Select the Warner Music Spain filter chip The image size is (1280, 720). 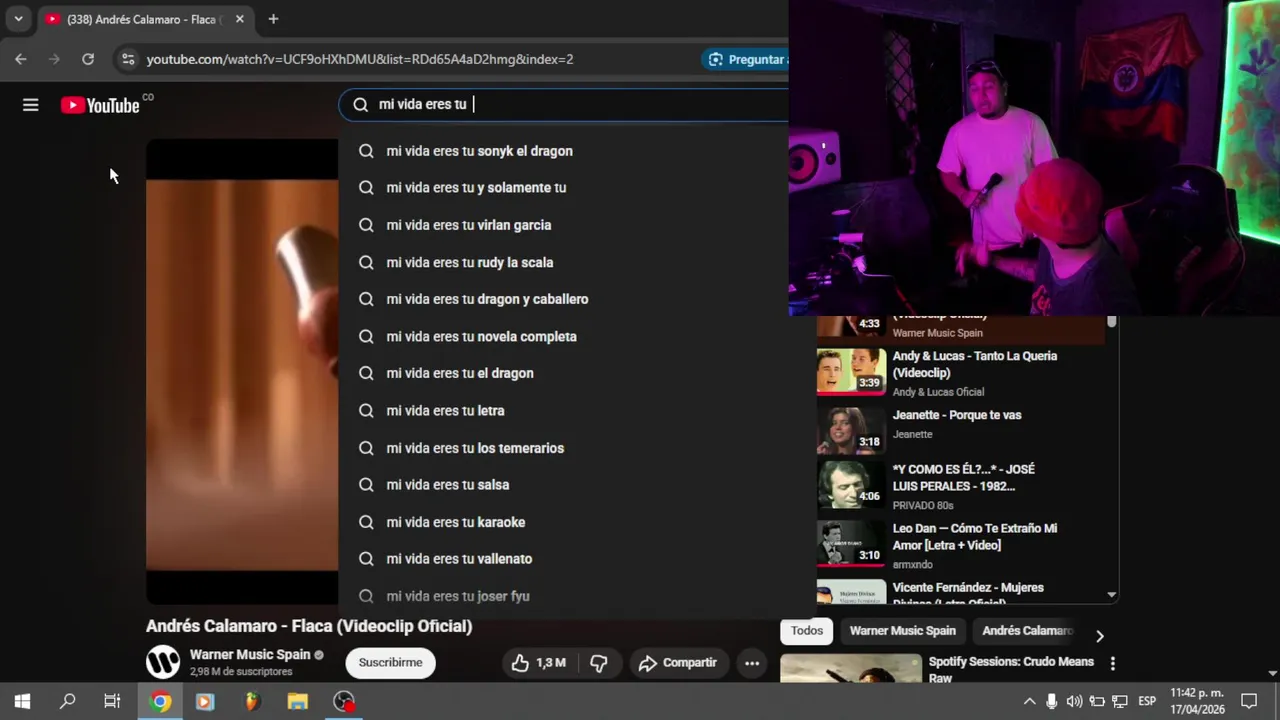point(903,631)
